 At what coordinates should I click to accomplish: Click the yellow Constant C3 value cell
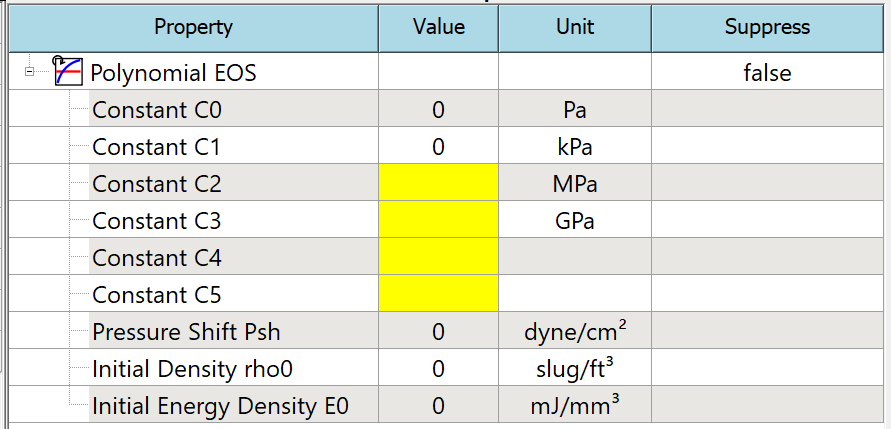click(438, 221)
